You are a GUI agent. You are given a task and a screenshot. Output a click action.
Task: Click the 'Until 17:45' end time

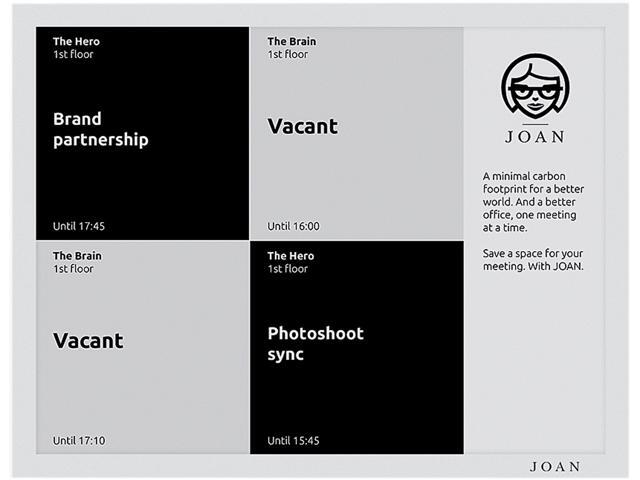click(79, 226)
